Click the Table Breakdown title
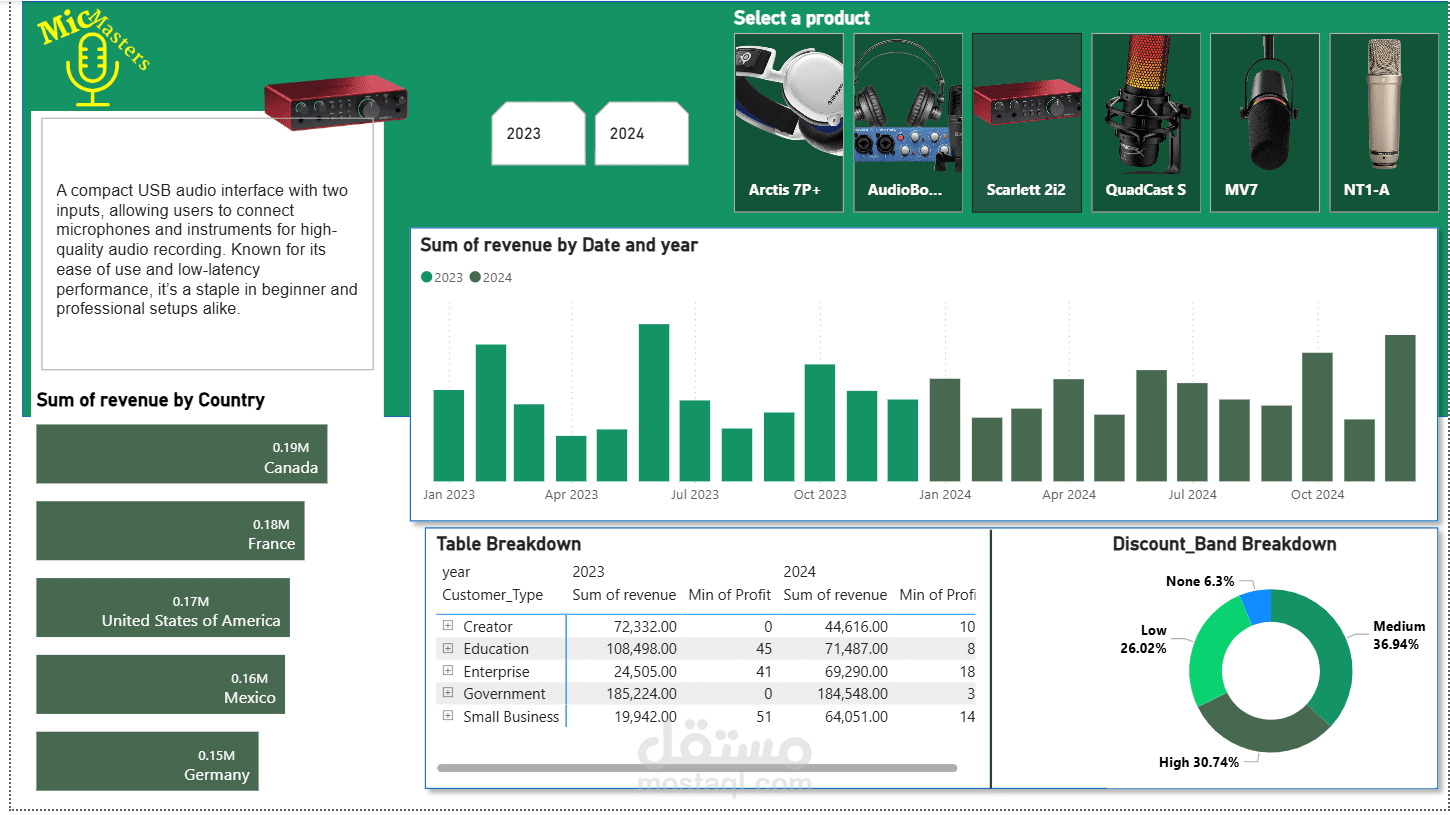The width and height of the screenshot is (1450, 815). (x=508, y=544)
